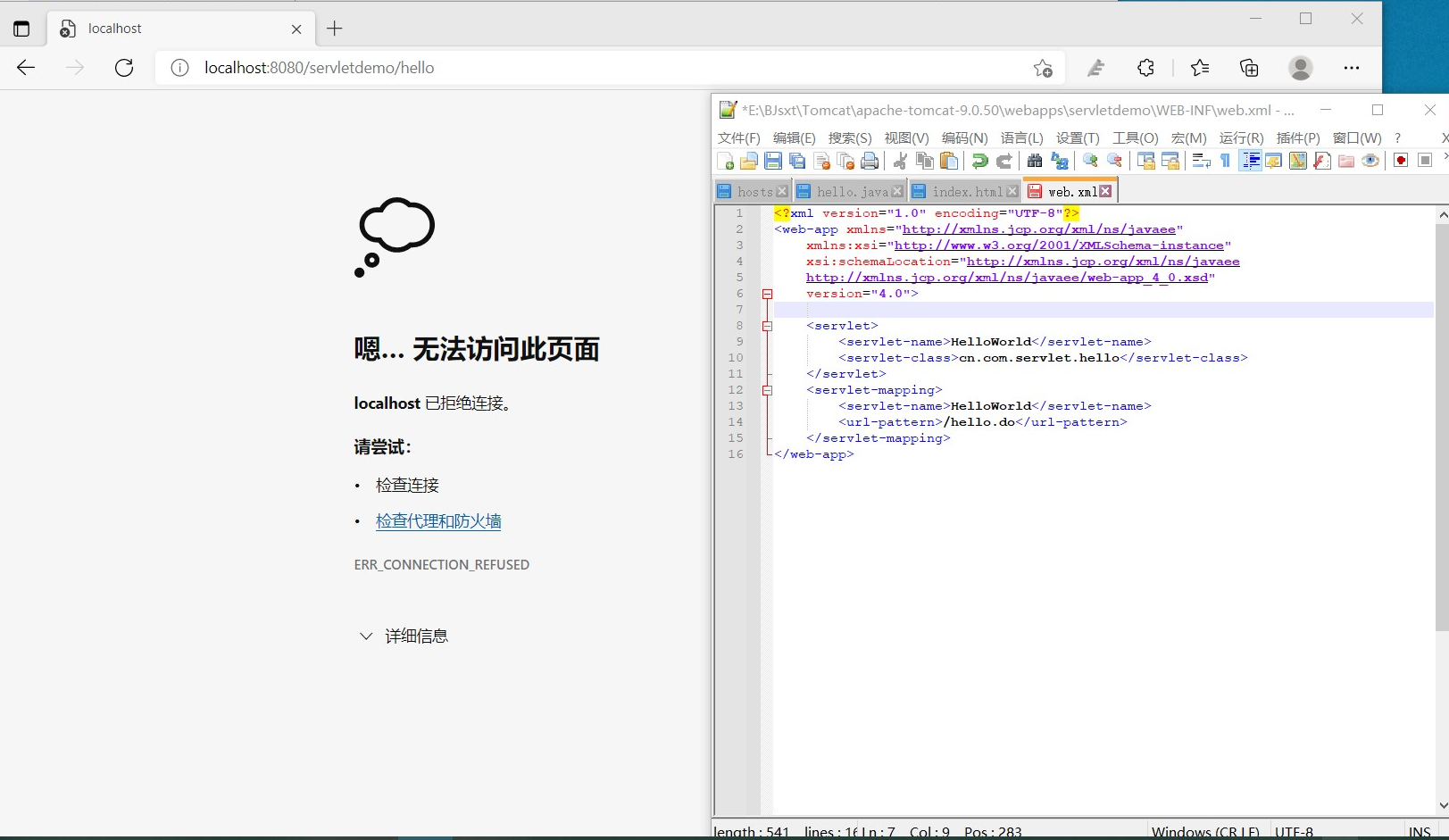Viewport: 1449px width, 840px height.
Task: Toggle the Document Map icon
Action: point(1298,161)
